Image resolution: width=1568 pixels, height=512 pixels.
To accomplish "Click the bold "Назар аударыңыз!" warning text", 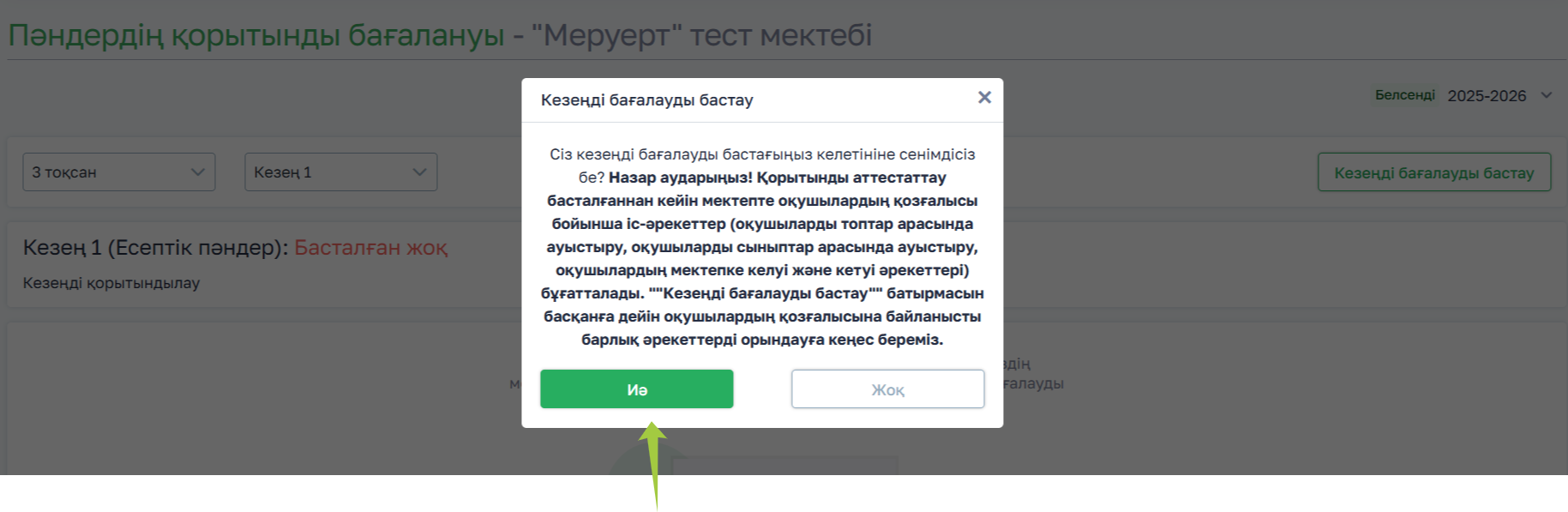I will [681, 178].
